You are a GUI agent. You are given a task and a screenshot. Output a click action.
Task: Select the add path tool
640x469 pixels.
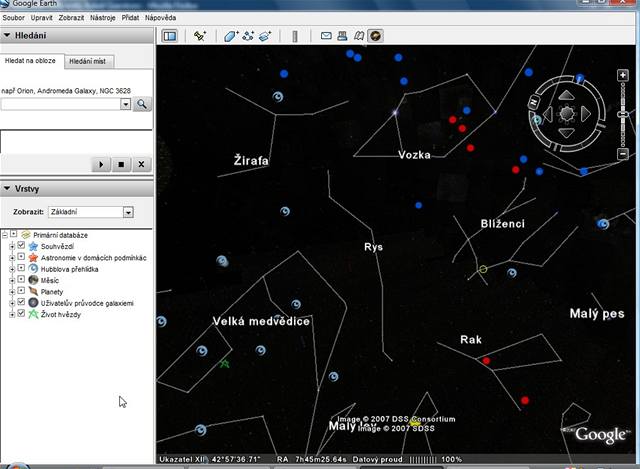click(248, 36)
